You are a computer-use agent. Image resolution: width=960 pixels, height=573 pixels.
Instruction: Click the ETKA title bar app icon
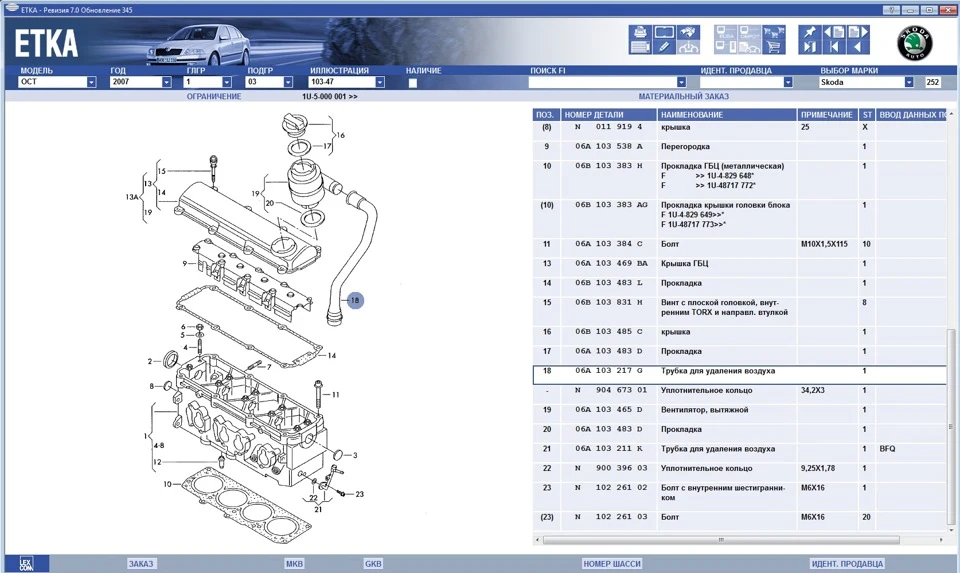[x=12, y=9]
